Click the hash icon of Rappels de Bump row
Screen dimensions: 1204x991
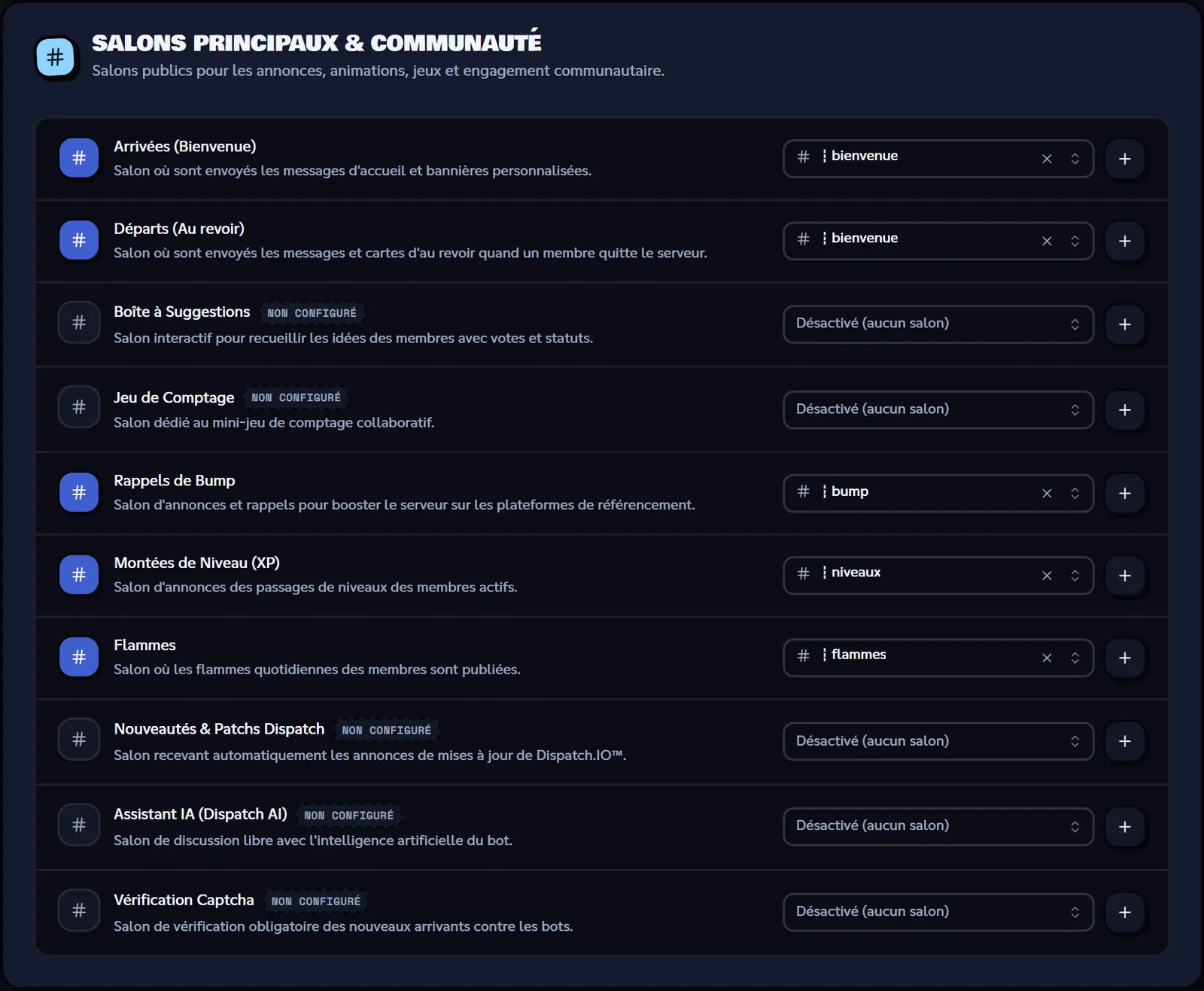79,492
